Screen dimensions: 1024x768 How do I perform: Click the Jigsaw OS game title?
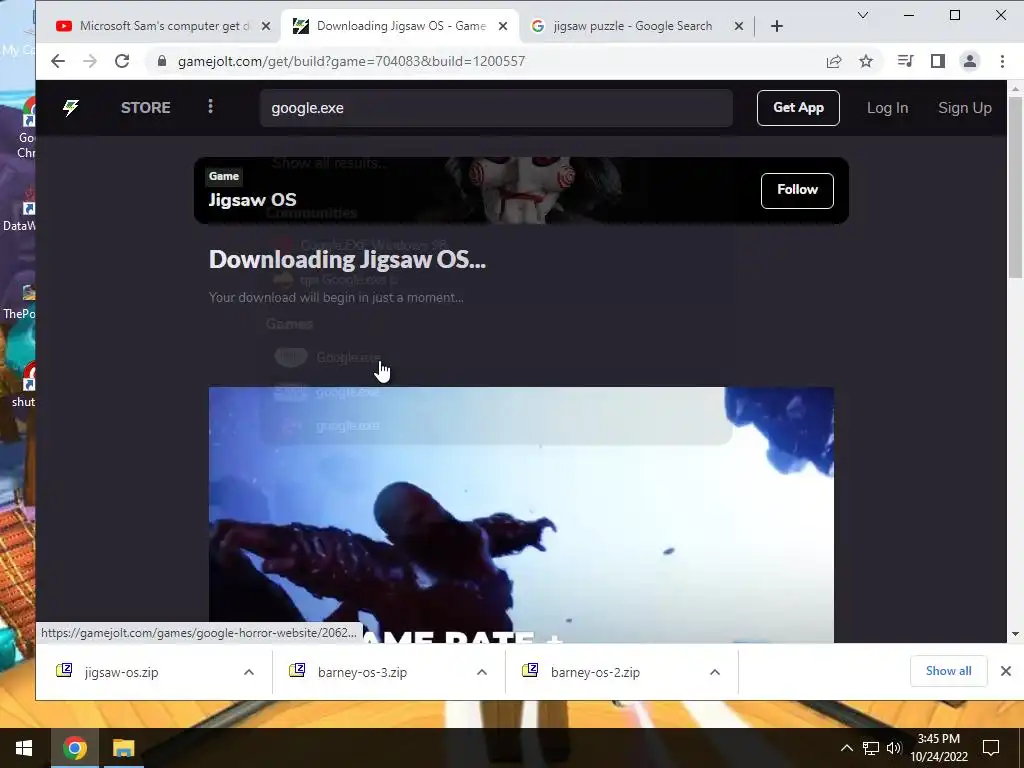(x=252, y=200)
